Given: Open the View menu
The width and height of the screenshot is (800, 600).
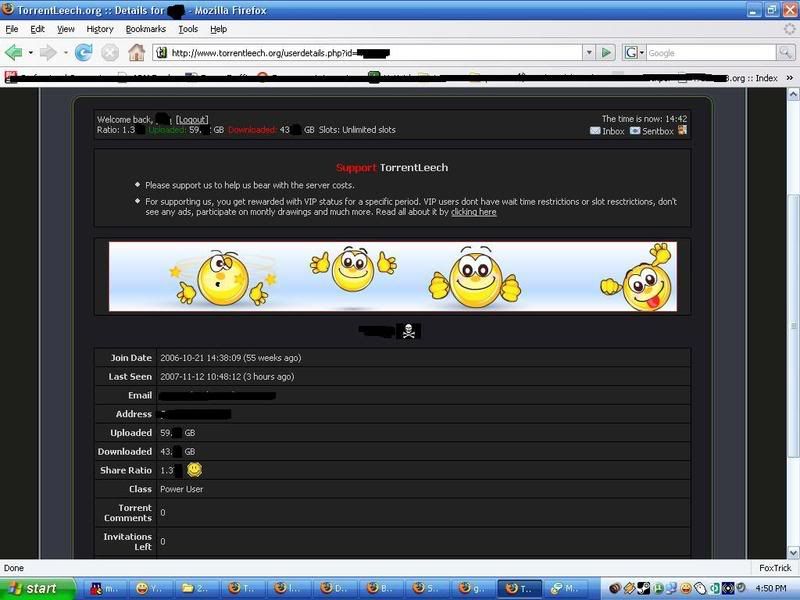Looking at the screenshot, I should (65, 29).
